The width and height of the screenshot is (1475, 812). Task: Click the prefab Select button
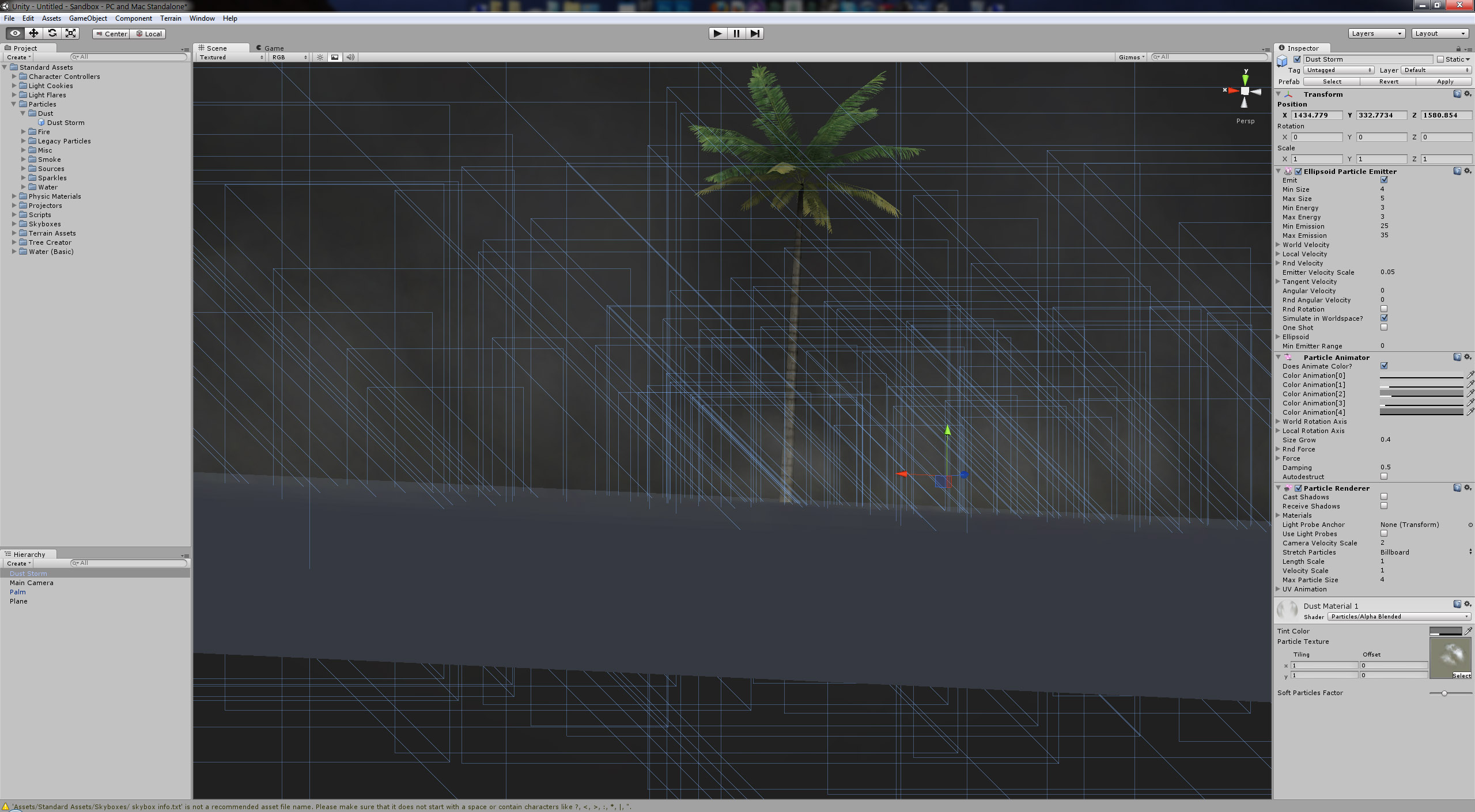click(1332, 82)
